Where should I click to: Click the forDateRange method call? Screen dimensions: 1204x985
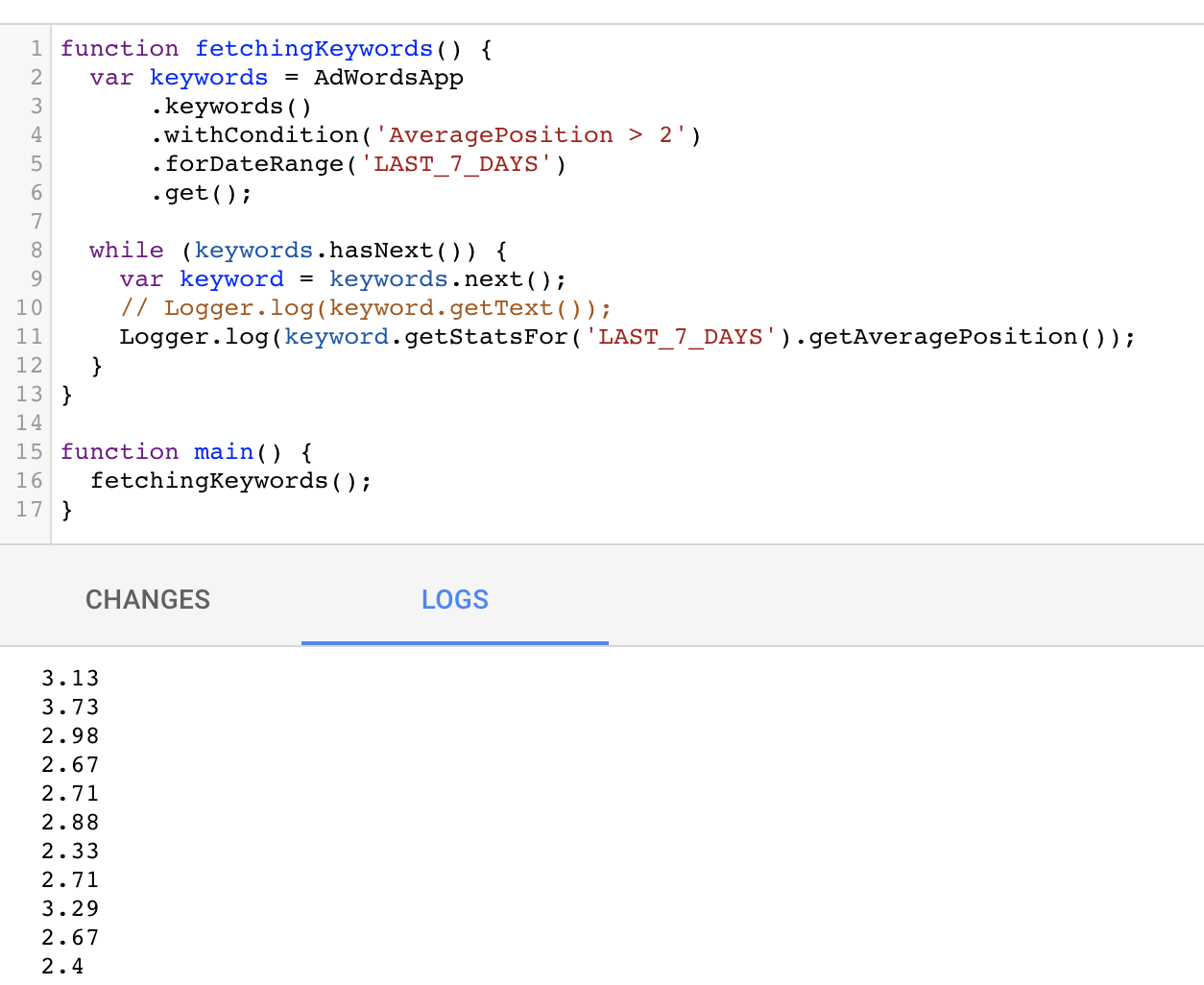(254, 164)
